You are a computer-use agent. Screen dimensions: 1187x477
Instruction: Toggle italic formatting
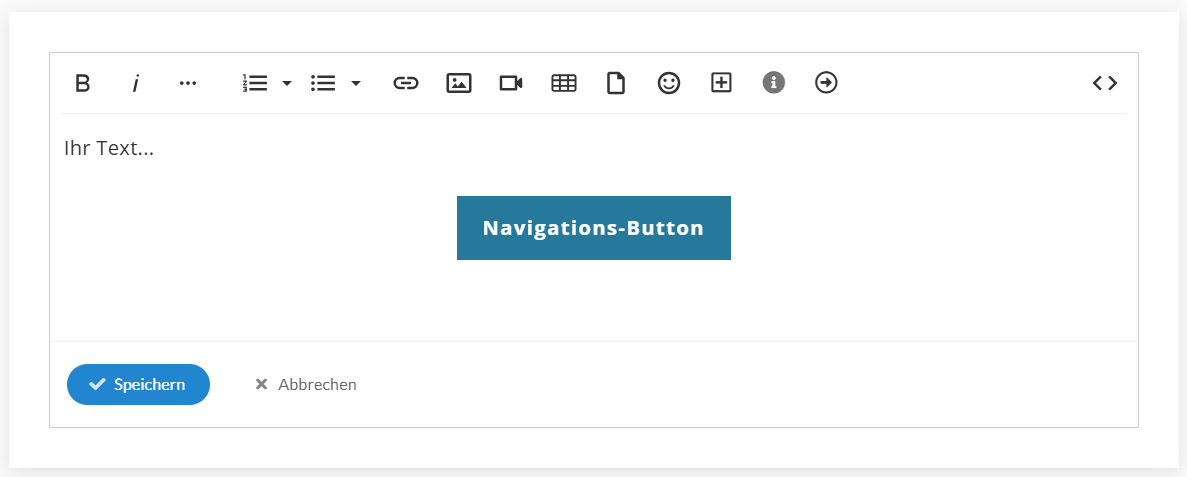136,83
